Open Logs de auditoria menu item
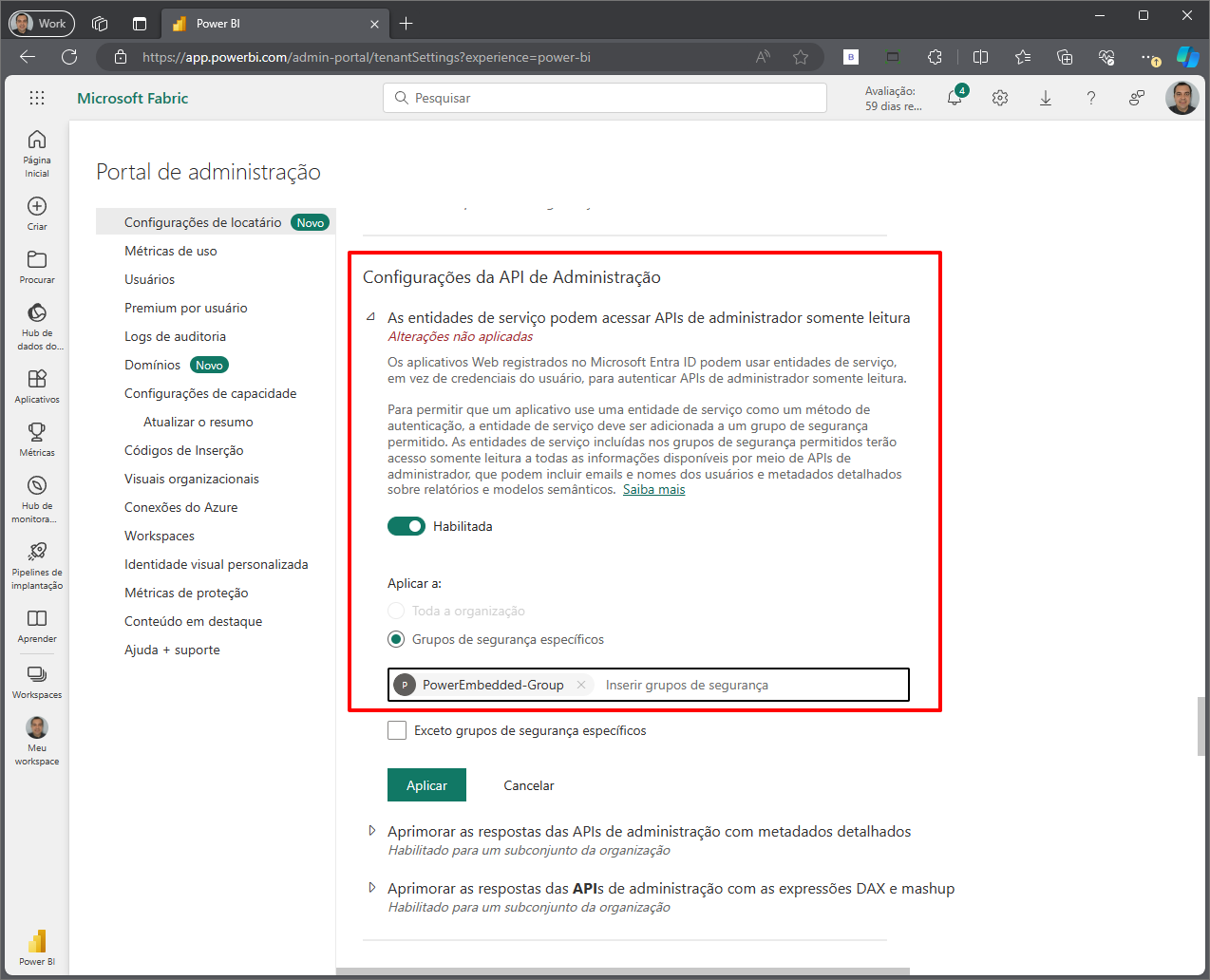Screen dimensions: 1210x980 [x=175, y=336]
